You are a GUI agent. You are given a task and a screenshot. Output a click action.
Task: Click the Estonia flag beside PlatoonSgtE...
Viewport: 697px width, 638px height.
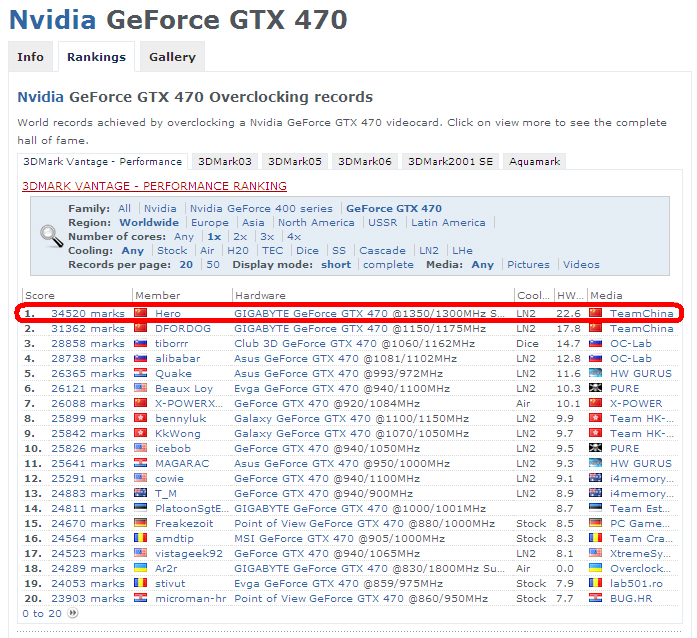[140, 508]
